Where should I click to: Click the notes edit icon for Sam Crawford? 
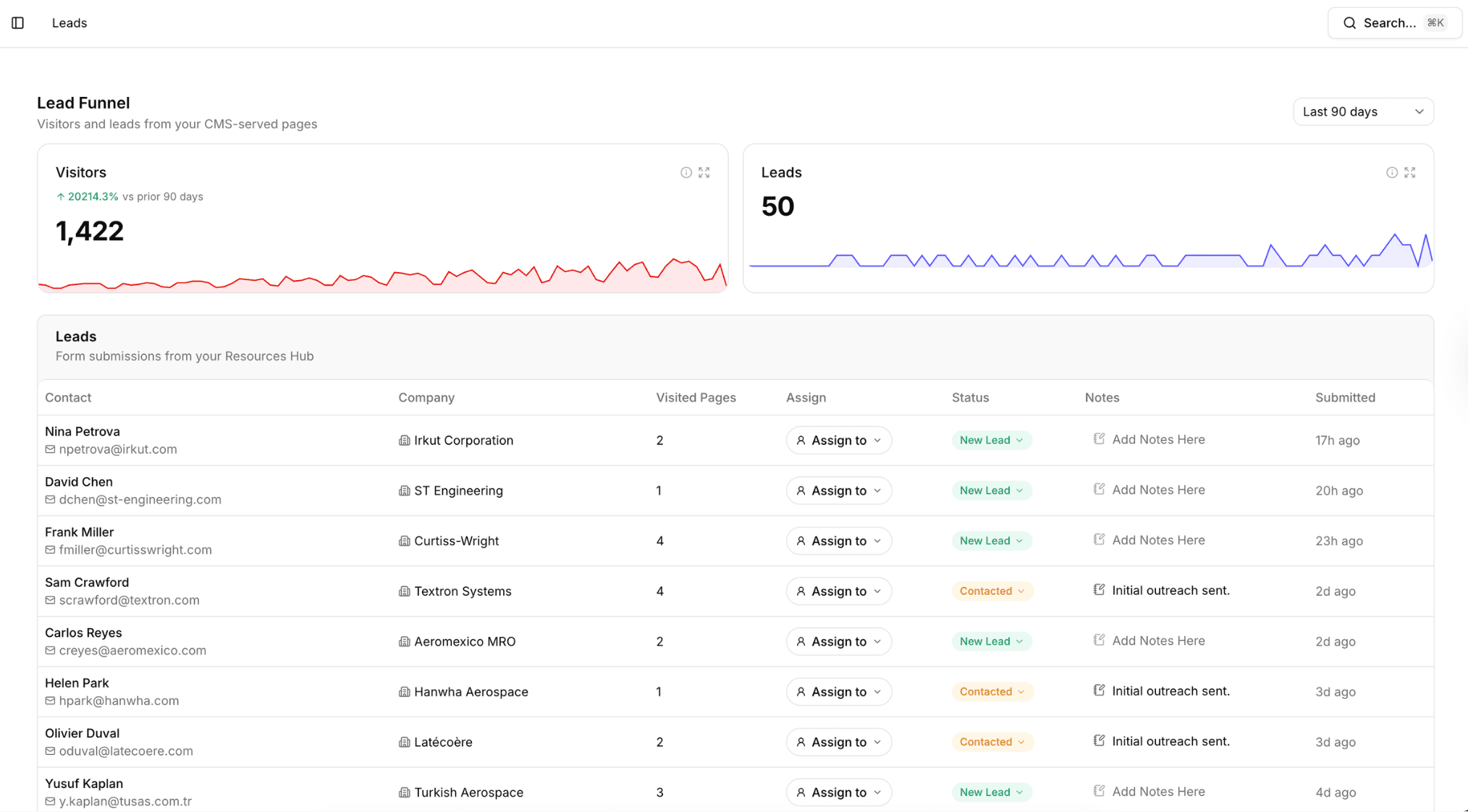1099,590
